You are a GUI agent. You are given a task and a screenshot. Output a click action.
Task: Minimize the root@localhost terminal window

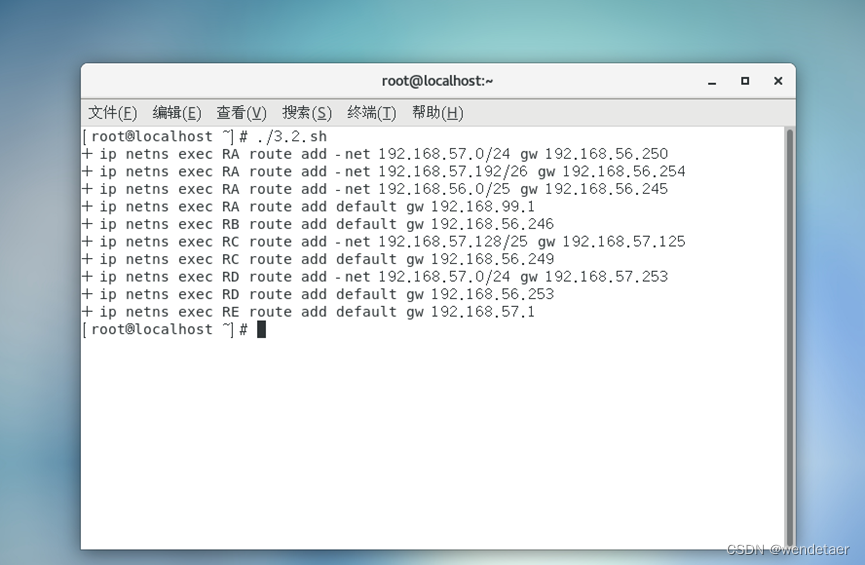(712, 82)
